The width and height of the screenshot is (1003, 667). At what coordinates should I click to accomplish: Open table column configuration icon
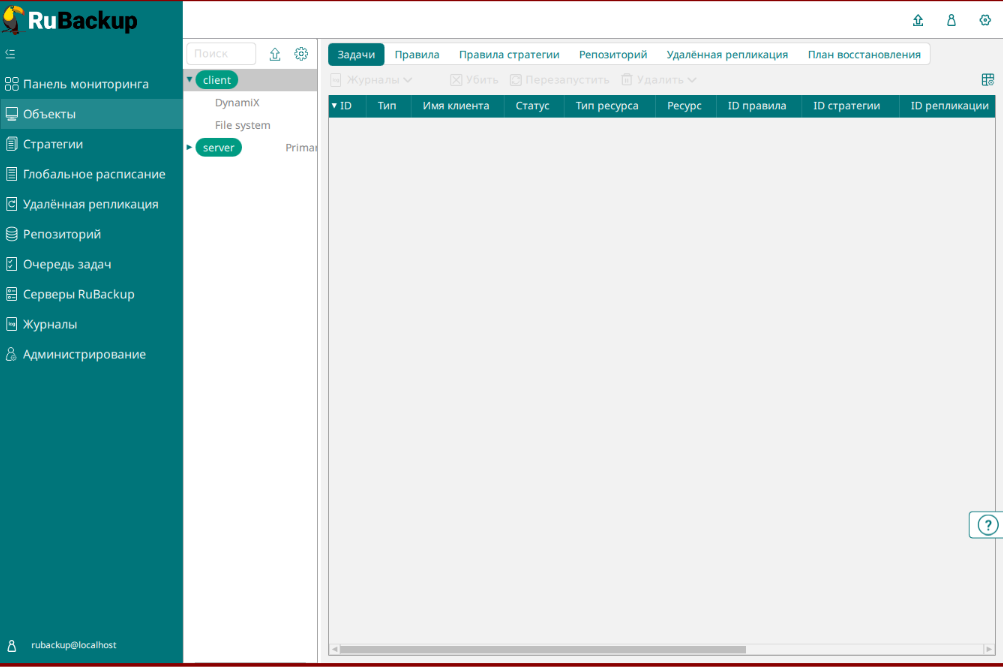click(988, 80)
